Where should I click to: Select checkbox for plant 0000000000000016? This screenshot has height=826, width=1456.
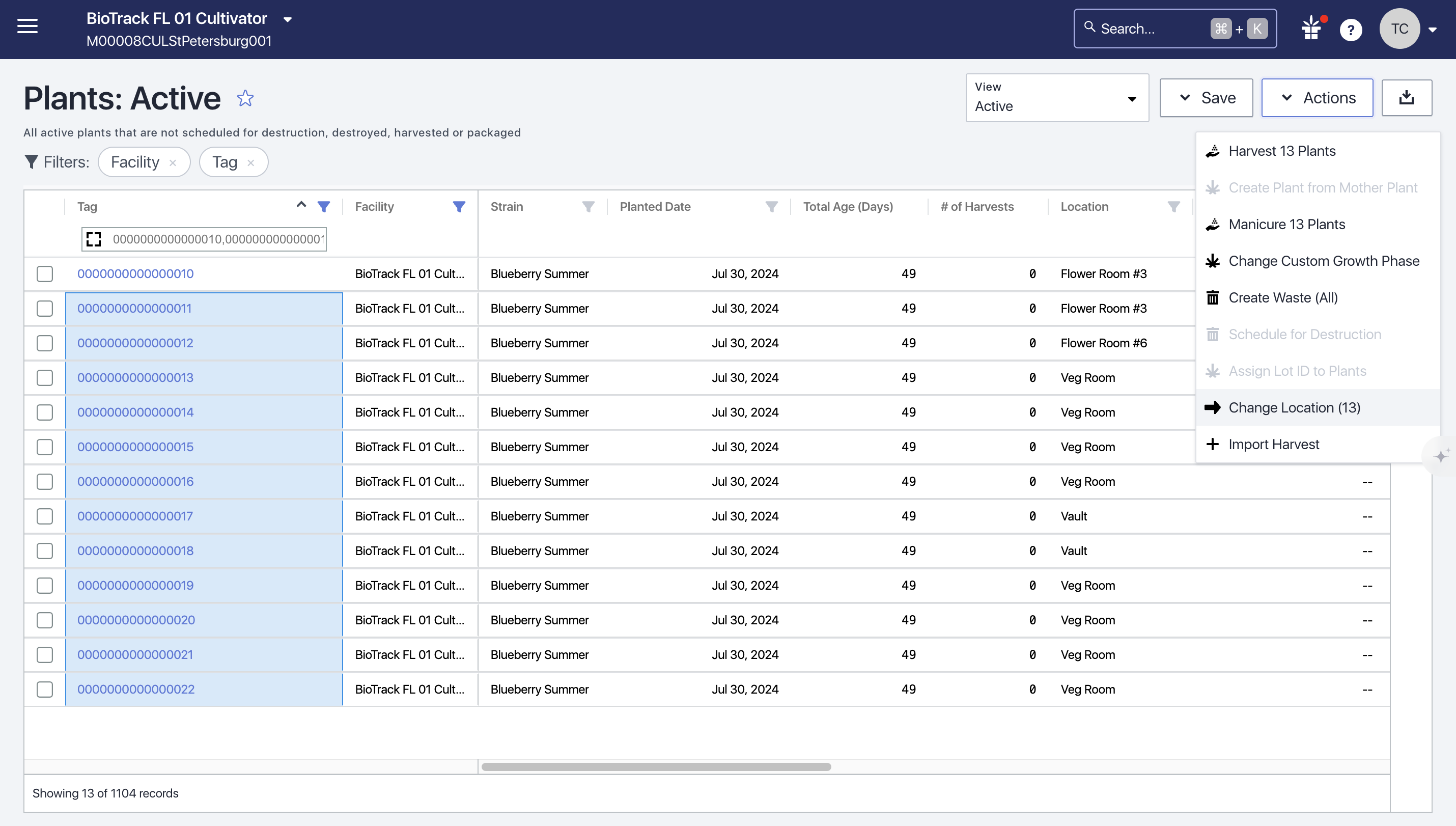point(45,482)
